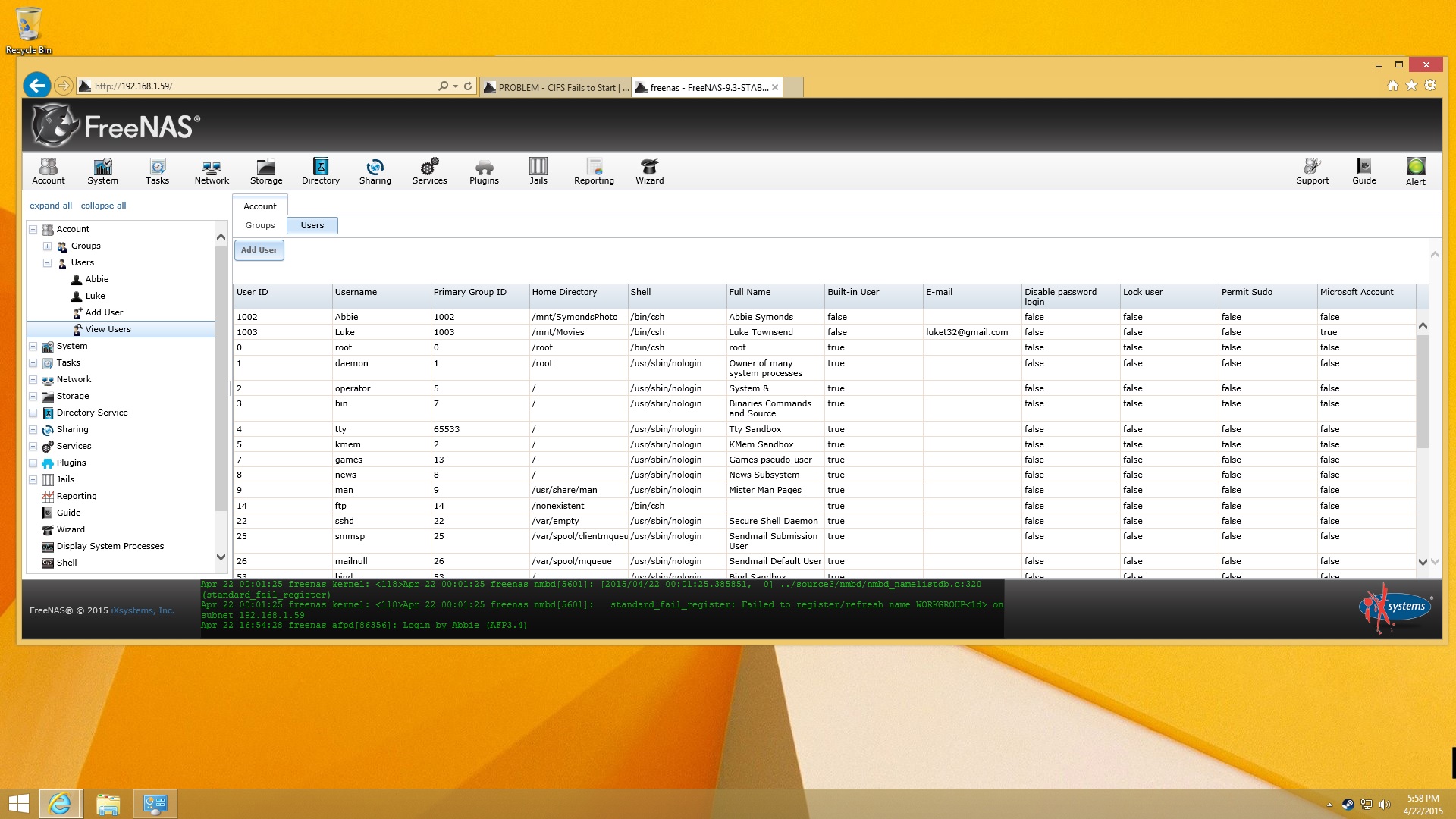Check the green Alert indicator
The height and width of the screenshot is (819, 1456).
tap(1416, 171)
